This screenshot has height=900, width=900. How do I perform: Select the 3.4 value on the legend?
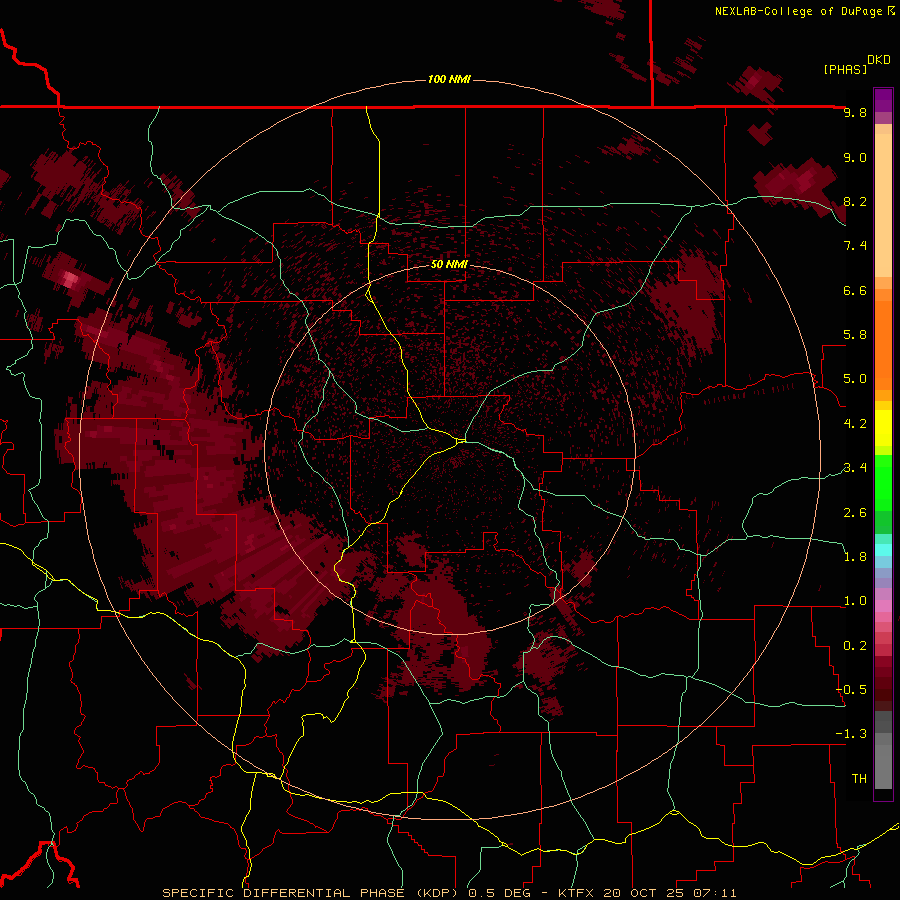[855, 468]
